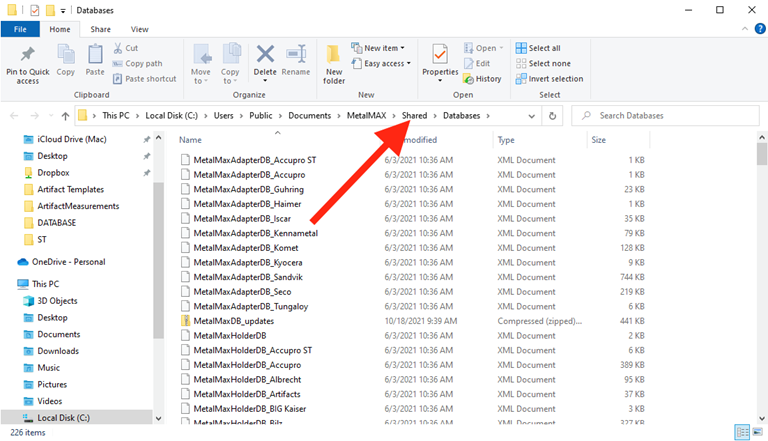Click Pin to Quick access icon
This screenshot has height=441, width=768.
(27, 54)
